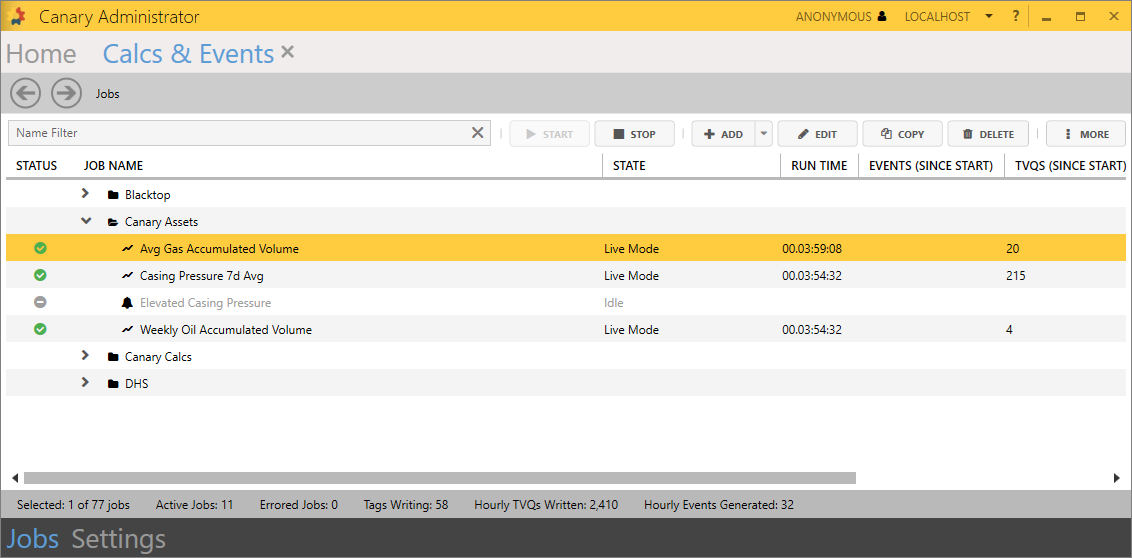The image size is (1132, 558).
Task: Click grey idle status icon for Elevated Casing Pressure
Action: click(40, 302)
